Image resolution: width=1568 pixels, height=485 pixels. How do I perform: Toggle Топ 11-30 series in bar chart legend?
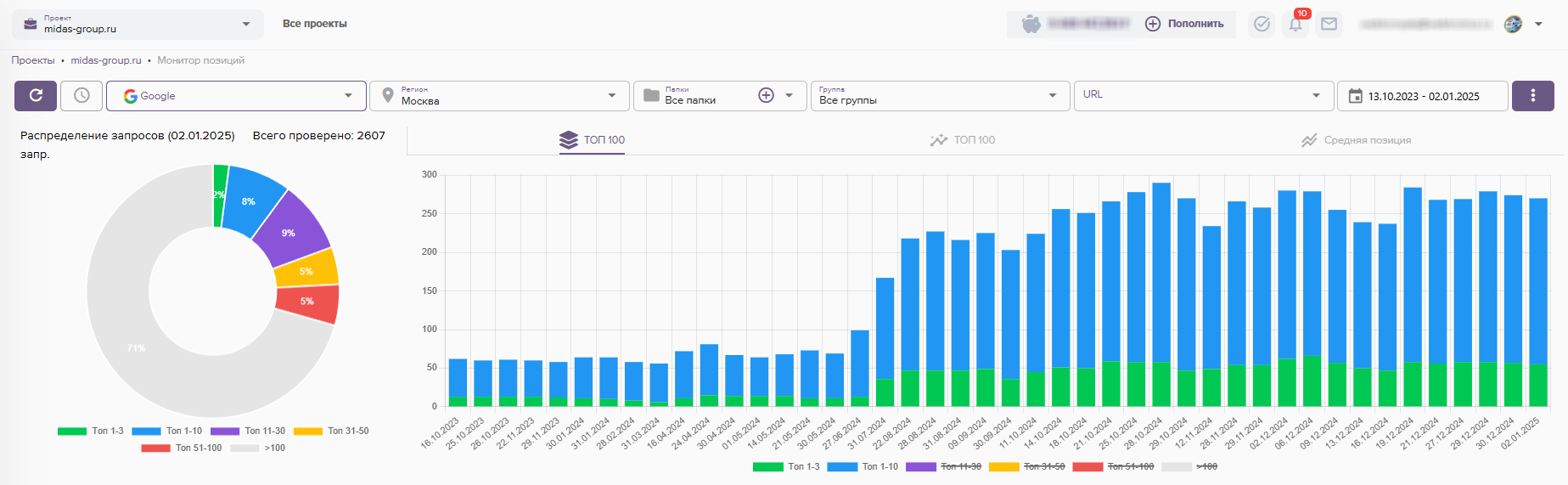(959, 466)
